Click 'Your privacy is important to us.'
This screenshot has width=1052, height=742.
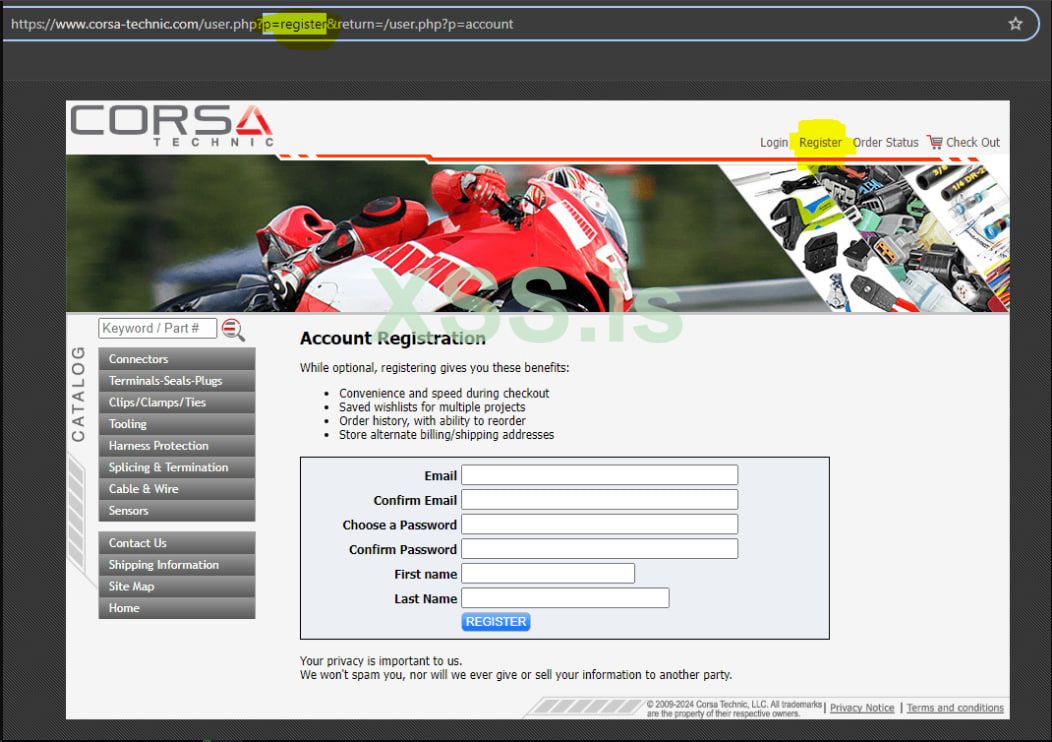tap(381, 661)
